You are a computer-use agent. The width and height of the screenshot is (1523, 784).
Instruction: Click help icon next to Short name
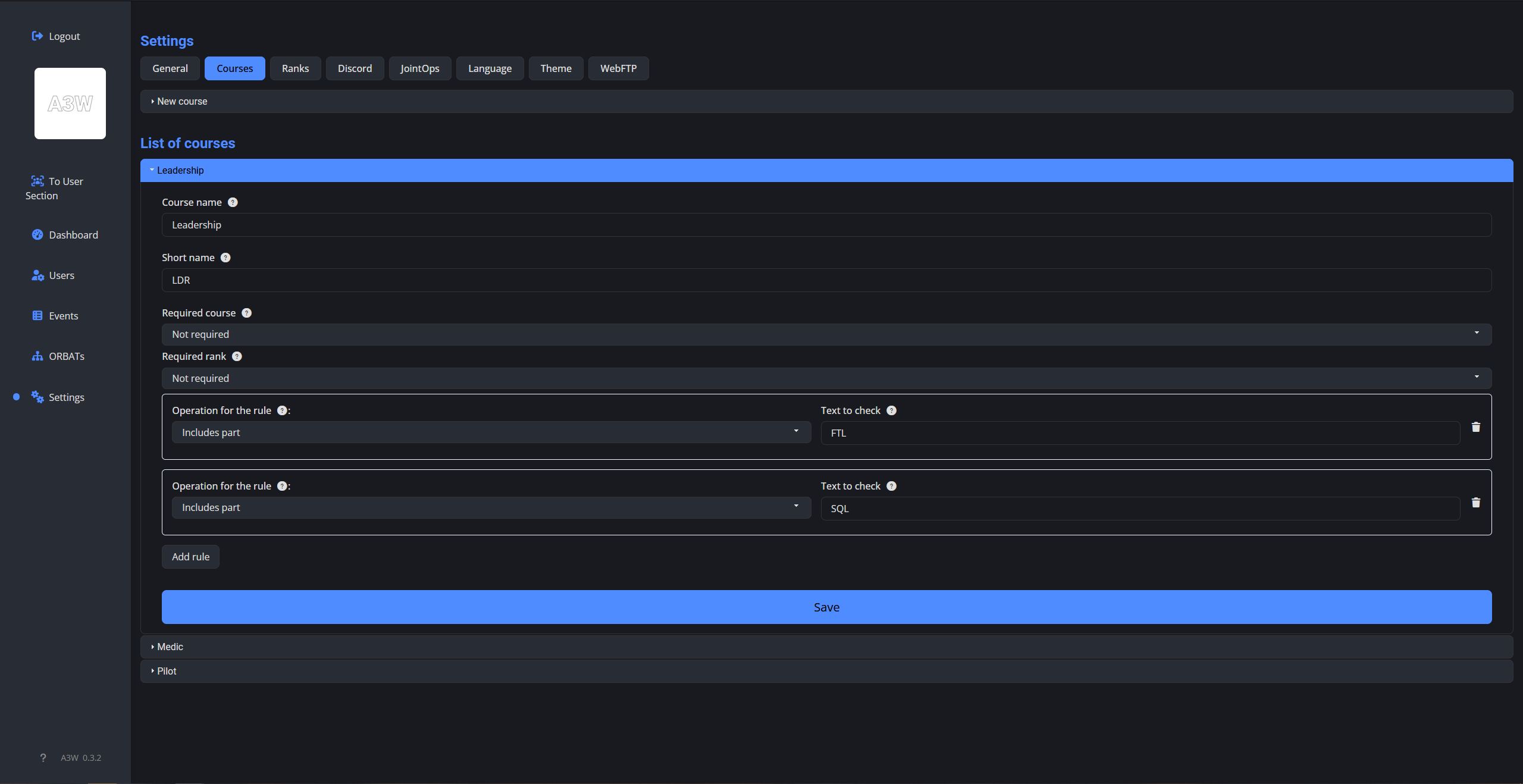pyautogui.click(x=225, y=258)
